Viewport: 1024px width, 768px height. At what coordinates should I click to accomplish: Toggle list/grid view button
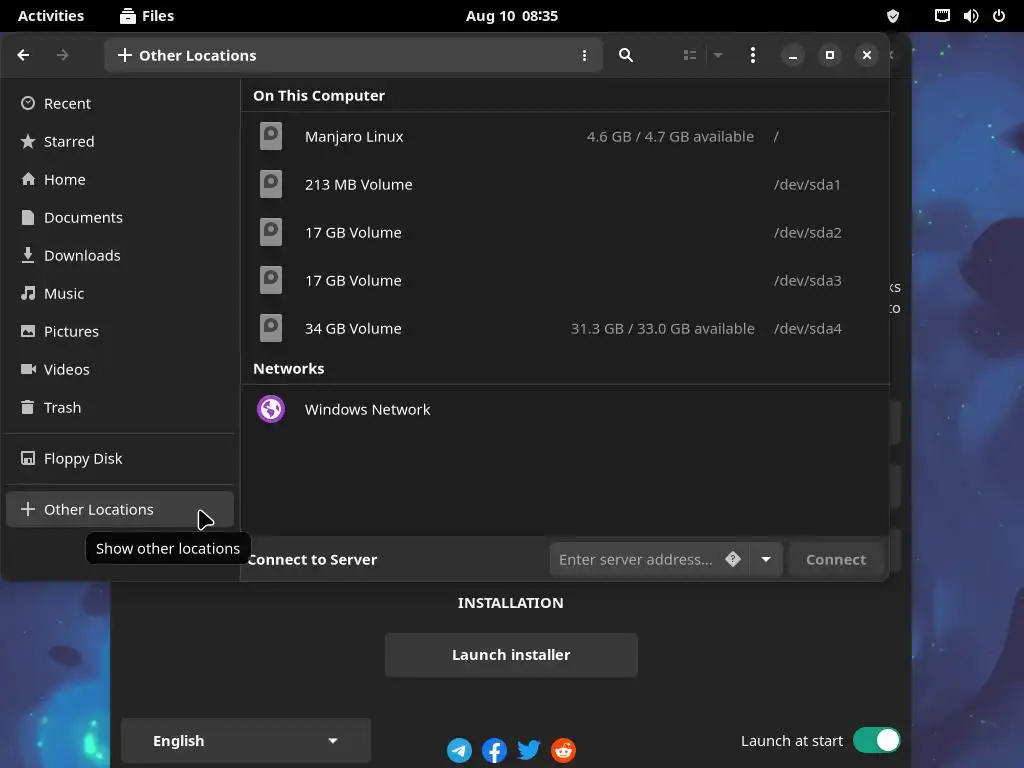690,56
